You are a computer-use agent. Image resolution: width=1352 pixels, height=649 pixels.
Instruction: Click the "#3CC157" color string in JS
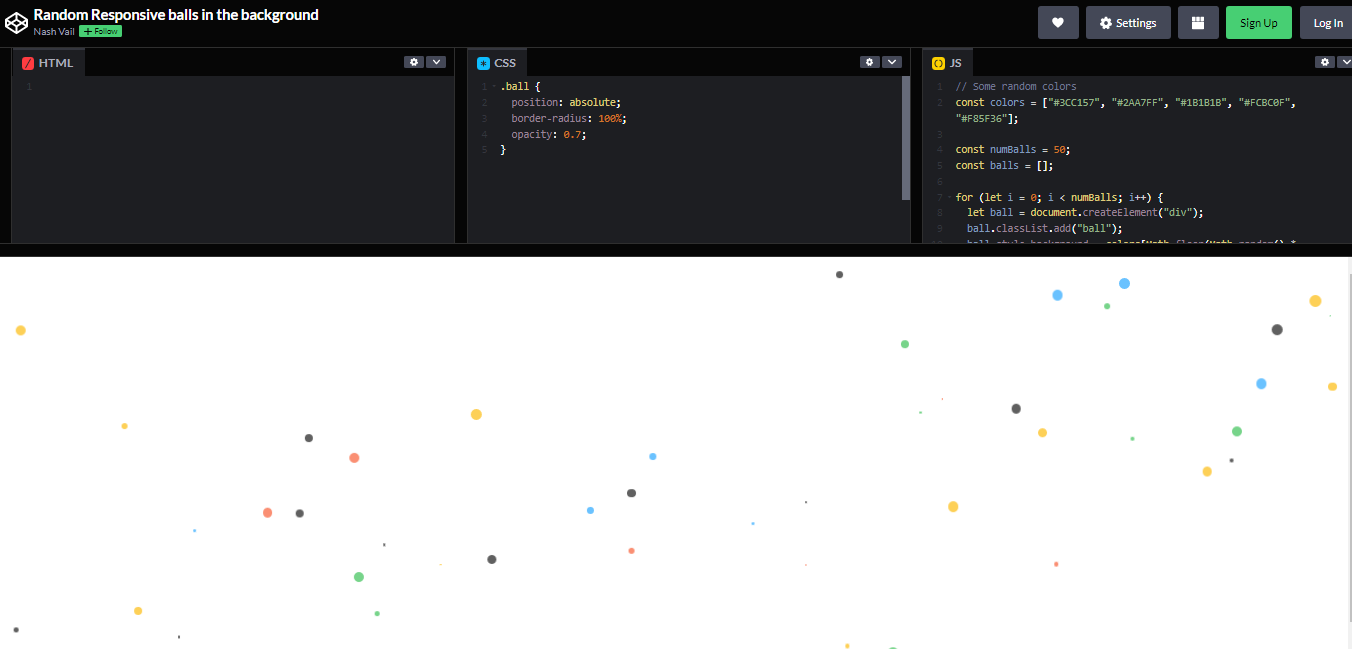(x=1076, y=102)
